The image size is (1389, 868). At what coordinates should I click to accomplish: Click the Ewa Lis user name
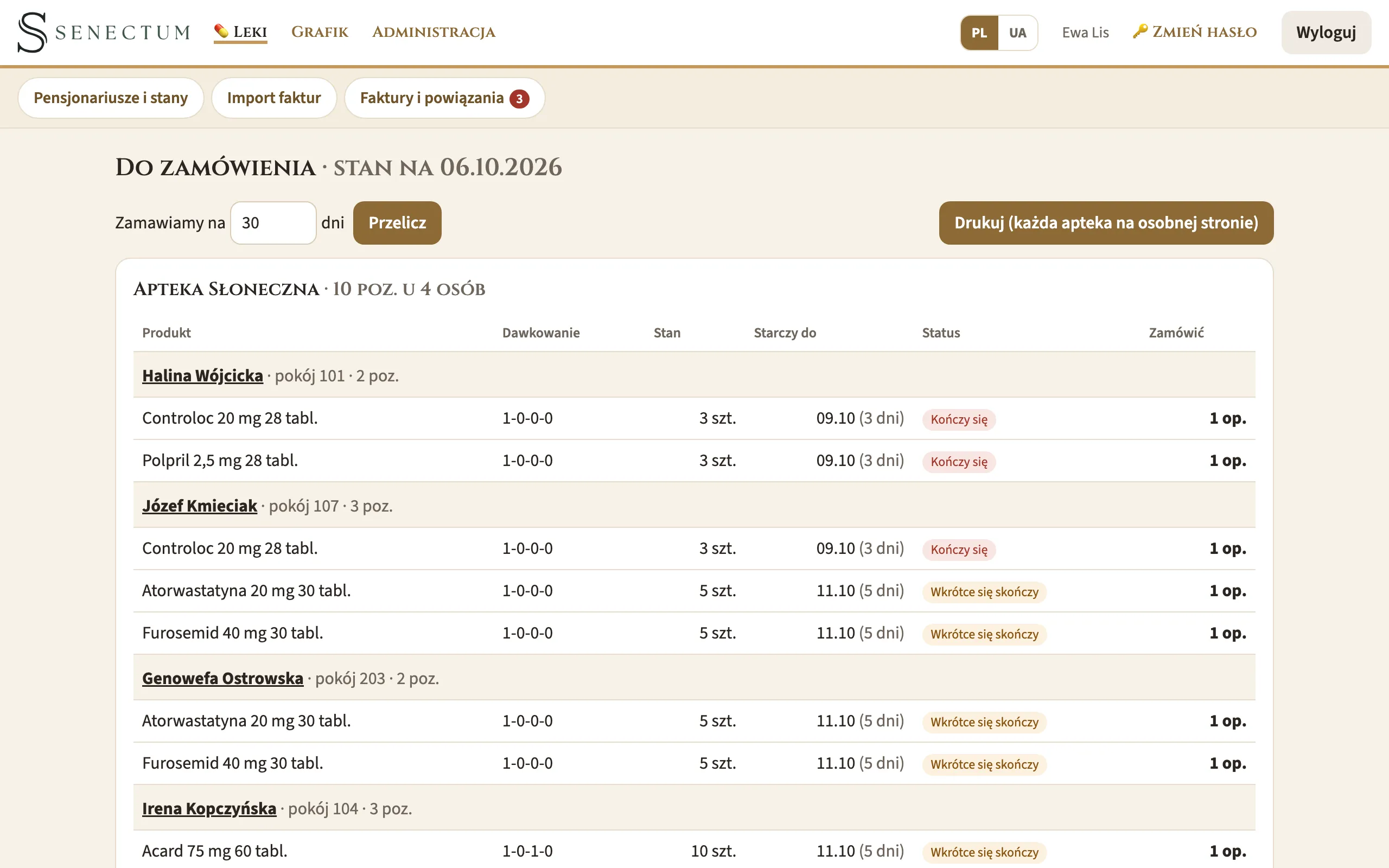pos(1085,33)
